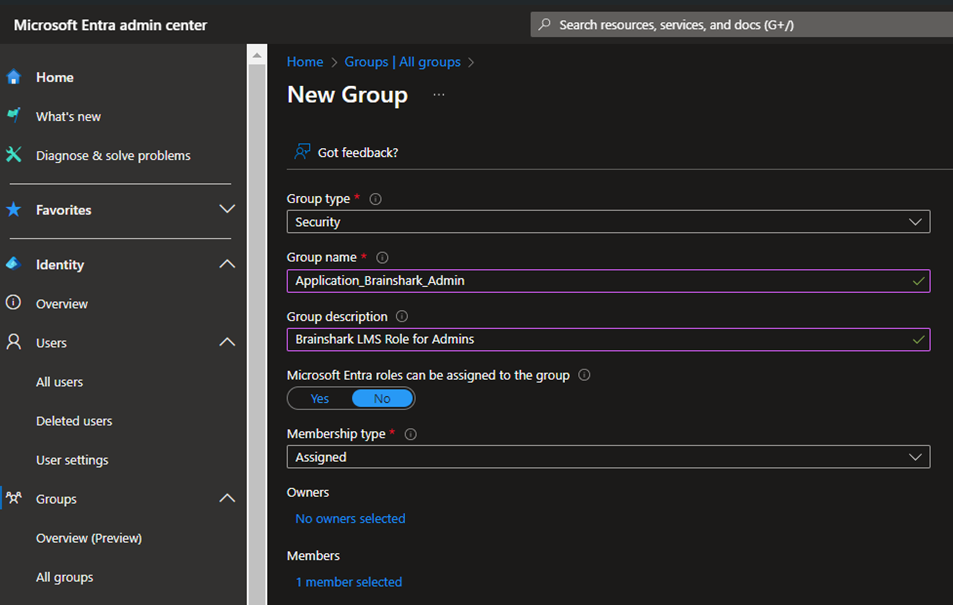
Task: Click the Favorites star icon
Action: pos(13,210)
